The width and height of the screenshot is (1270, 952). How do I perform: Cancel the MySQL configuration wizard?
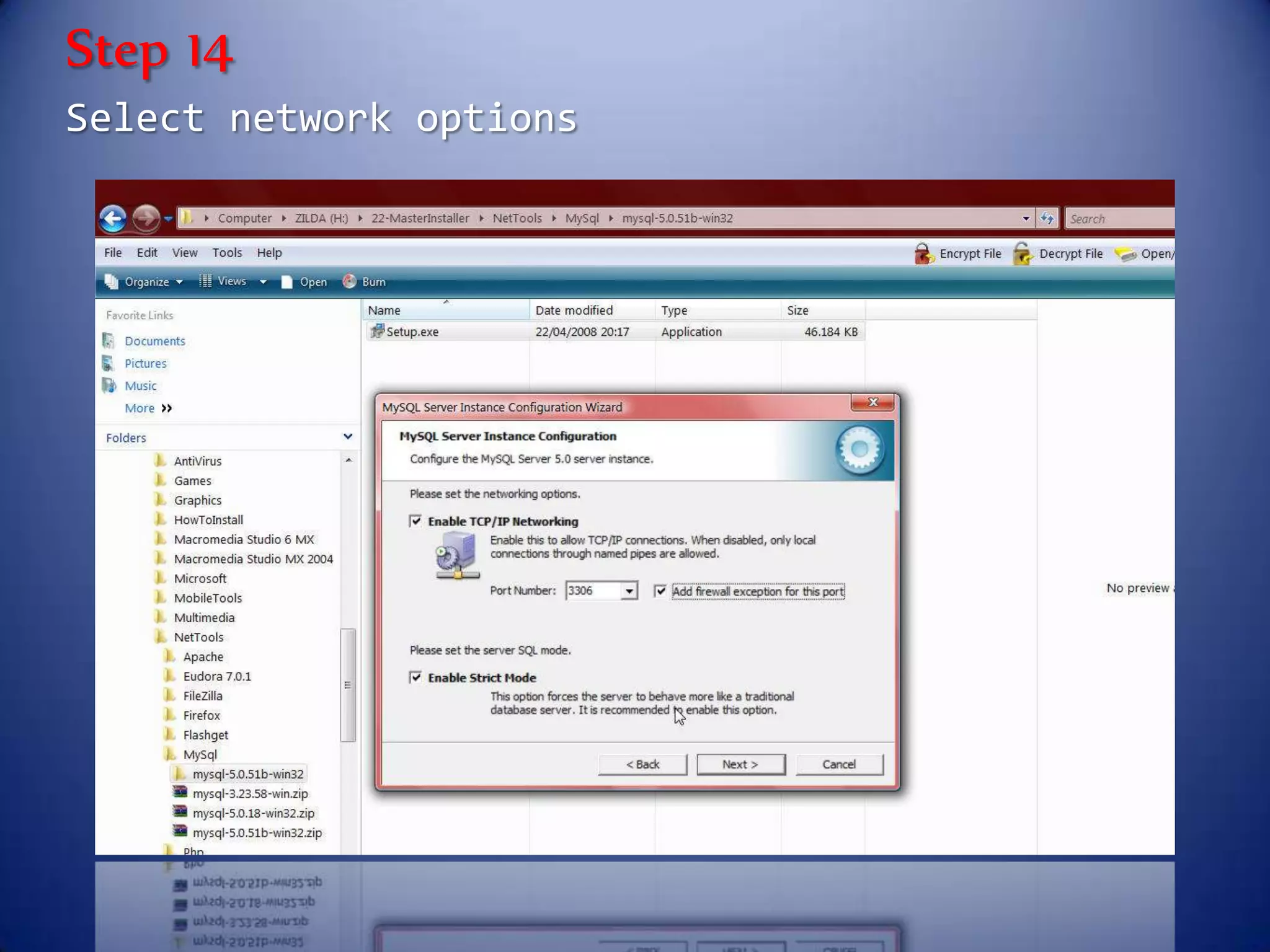[839, 764]
